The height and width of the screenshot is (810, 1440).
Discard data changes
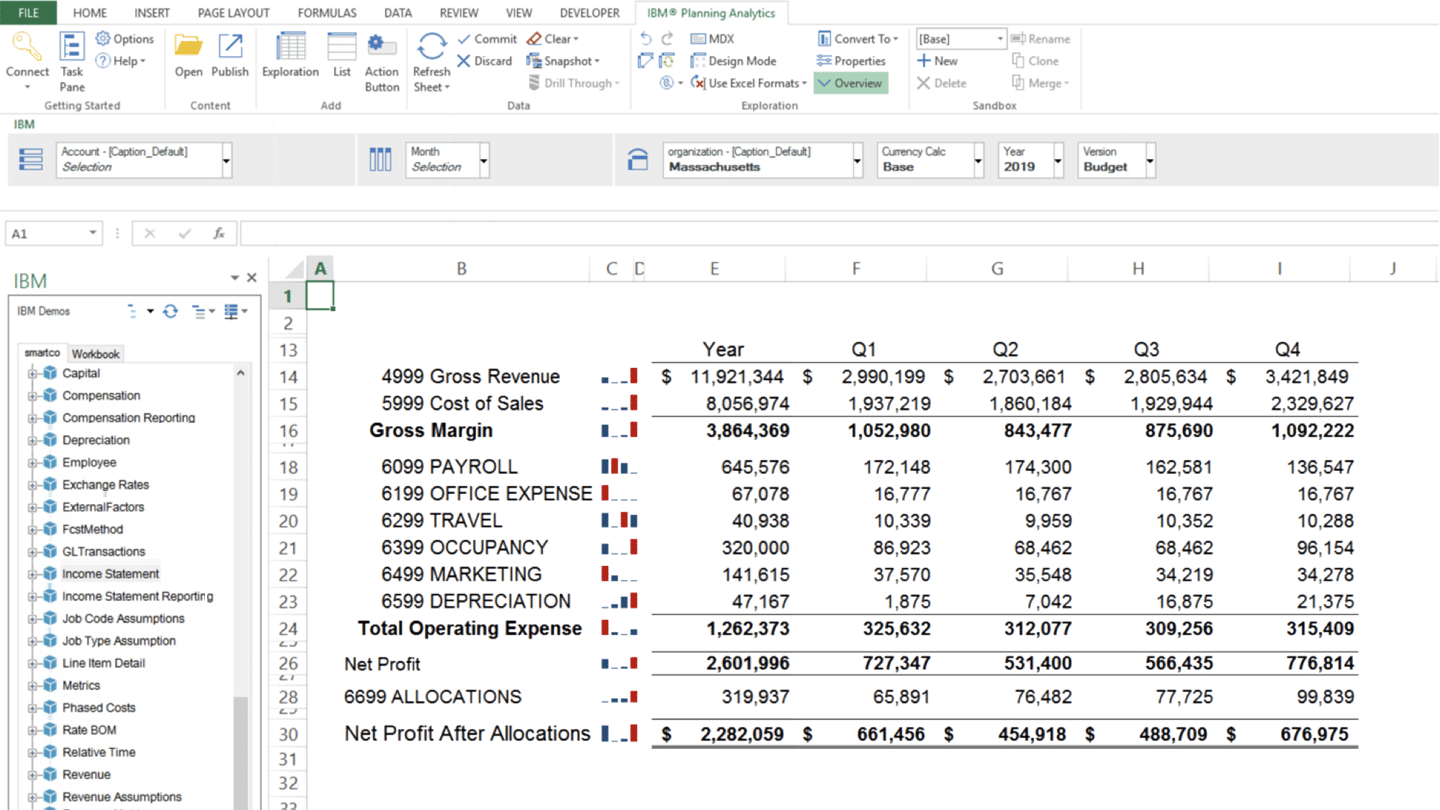pos(485,61)
